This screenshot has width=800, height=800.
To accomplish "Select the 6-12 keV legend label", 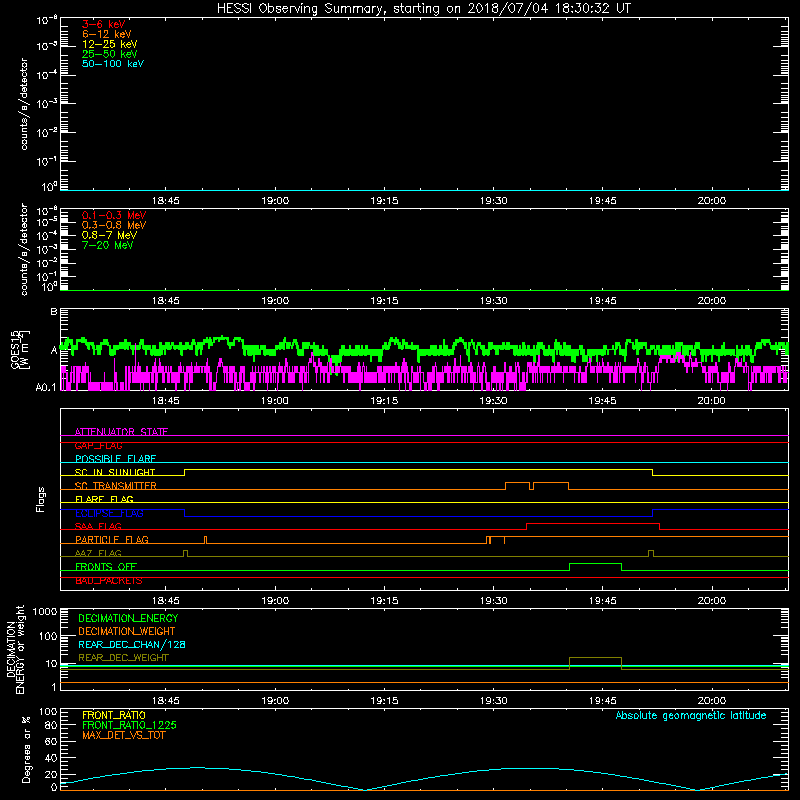I will point(107,34).
